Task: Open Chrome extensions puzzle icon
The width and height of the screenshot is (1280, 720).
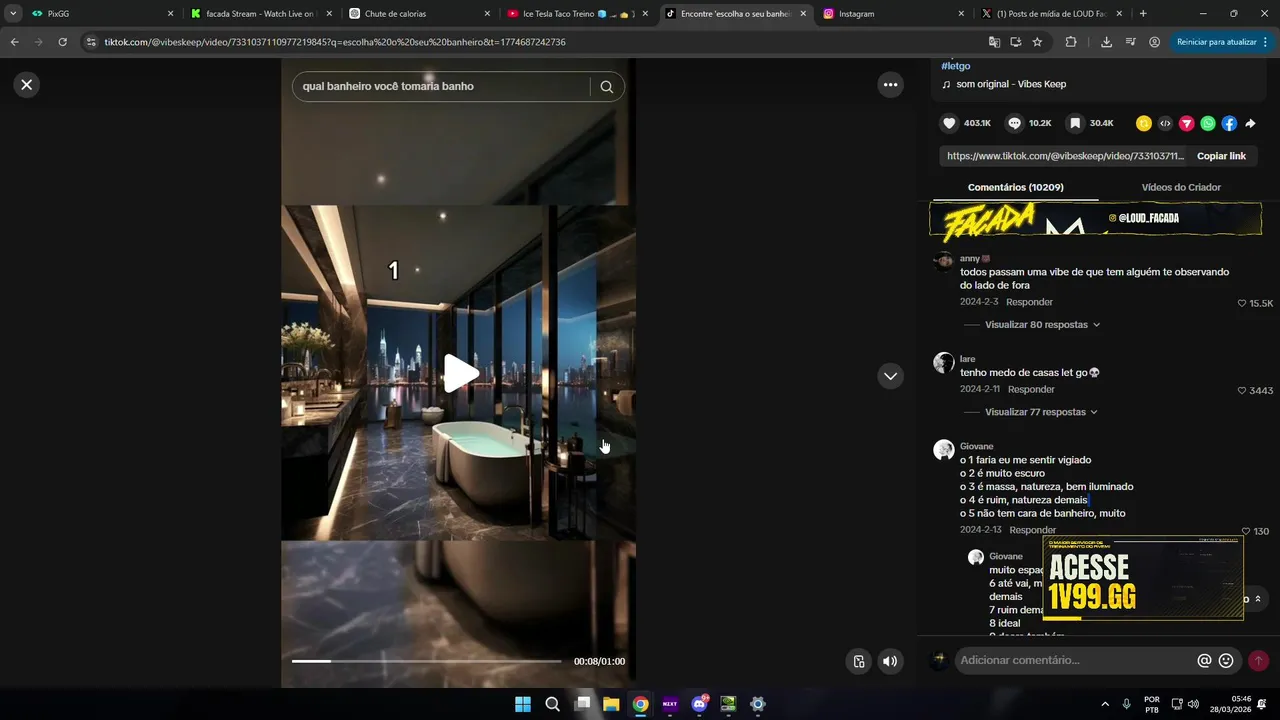Action: point(1071,42)
